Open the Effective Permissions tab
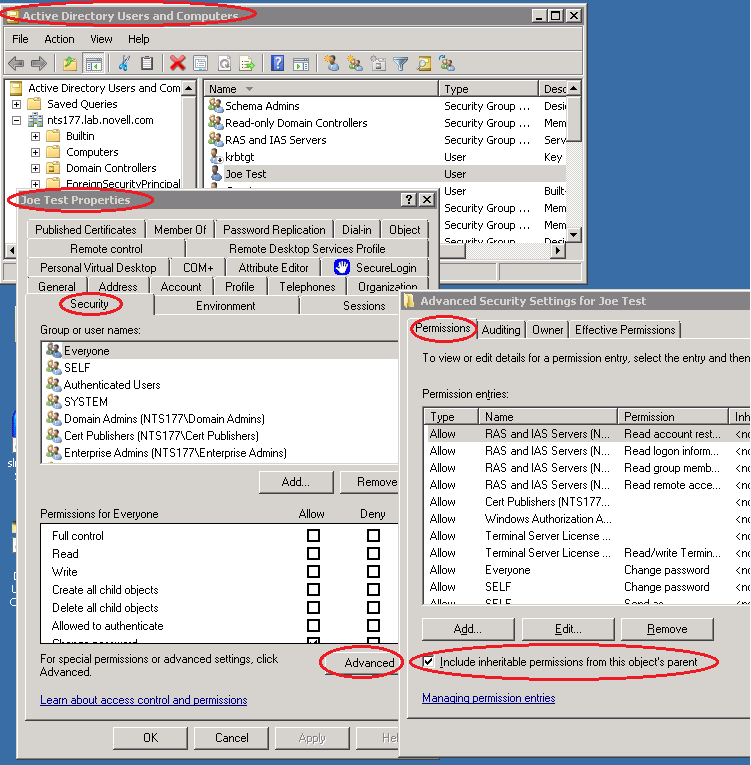 (625, 330)
